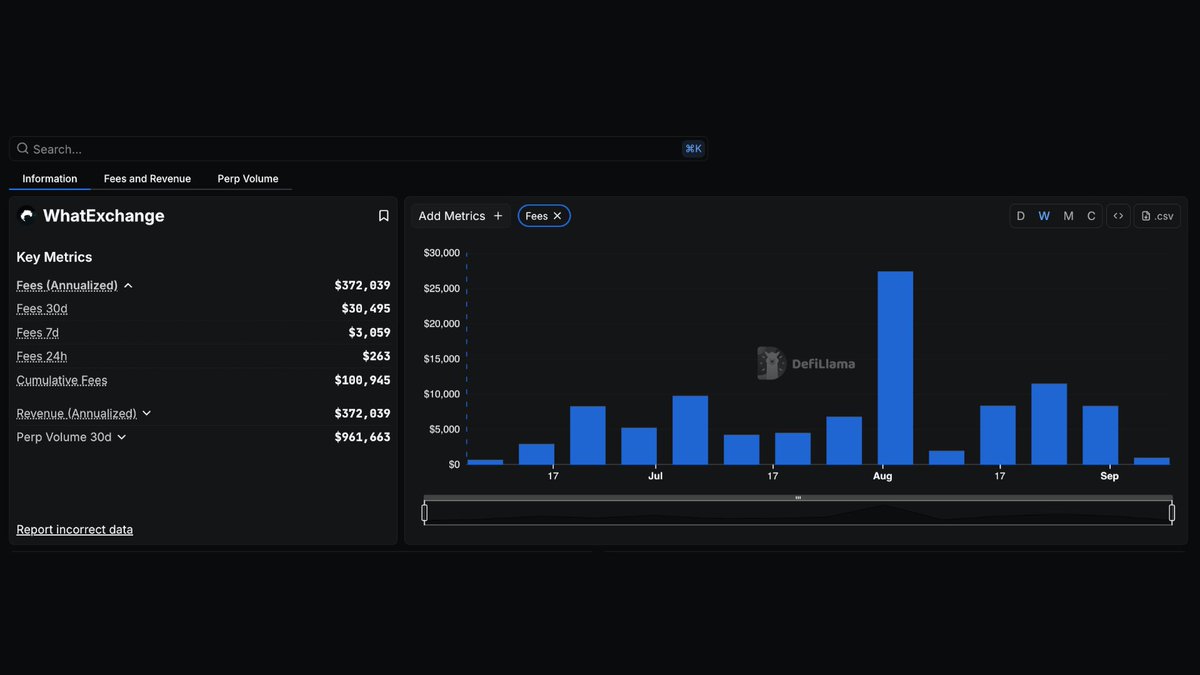This screenshot has height=675, width=1200.
Task: Click the $961,663 Perp Volume value
Action: coord(362,437)
